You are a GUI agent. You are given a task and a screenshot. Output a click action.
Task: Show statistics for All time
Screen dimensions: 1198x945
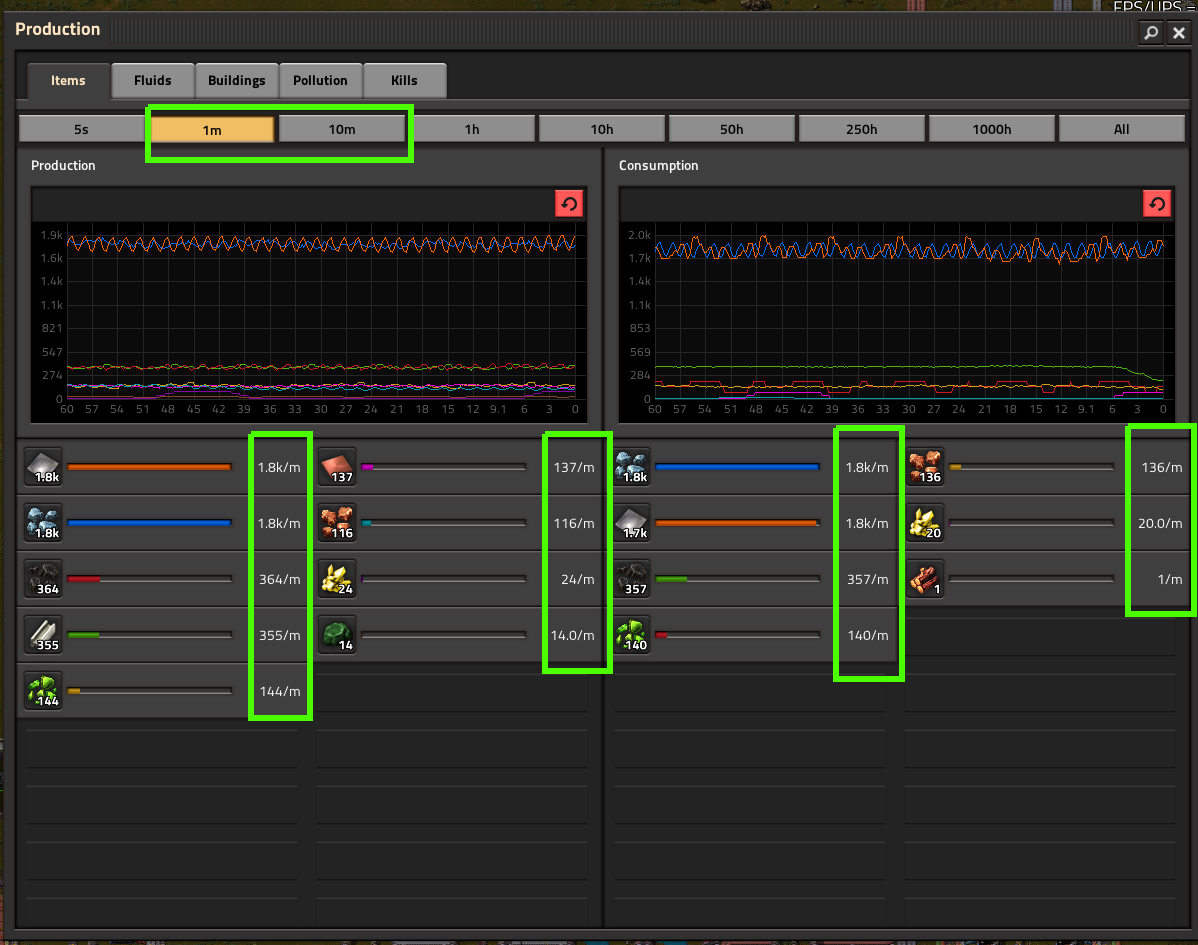[x=1122, y=129]
